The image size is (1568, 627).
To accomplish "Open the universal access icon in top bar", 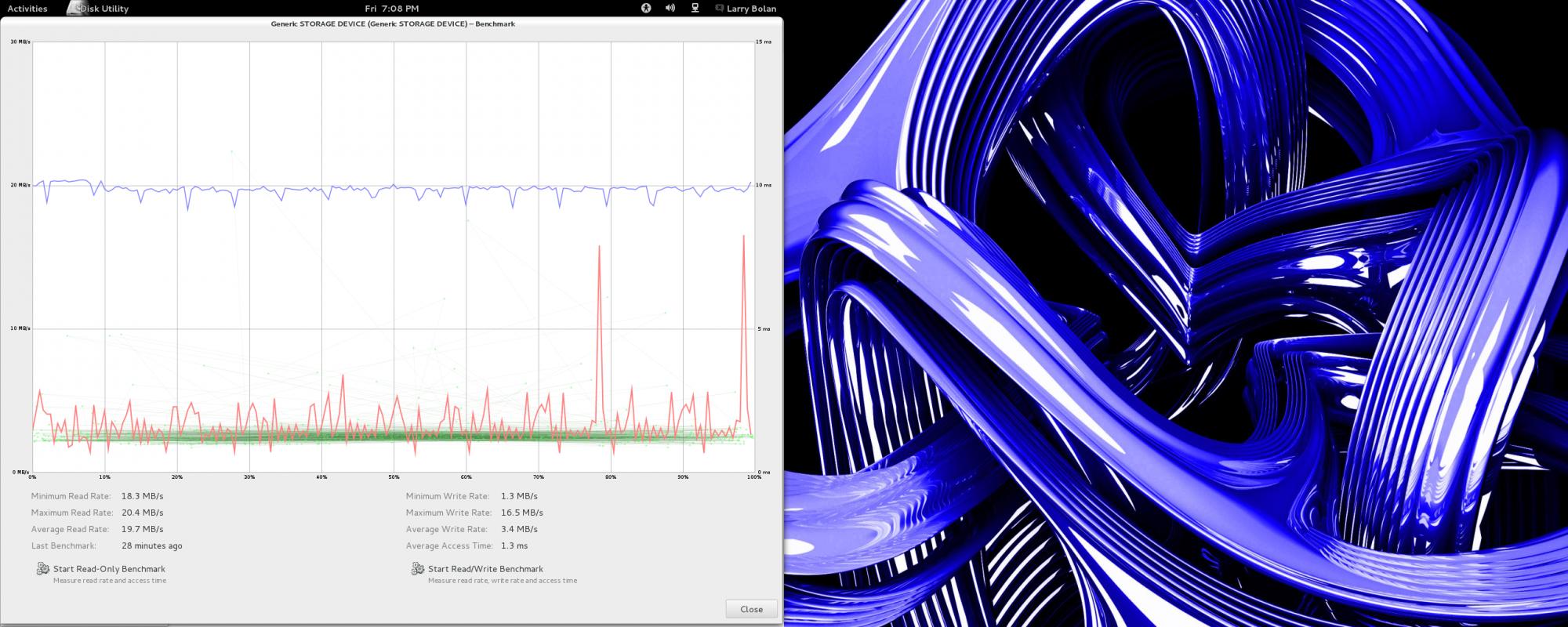I will coord(646,8).
